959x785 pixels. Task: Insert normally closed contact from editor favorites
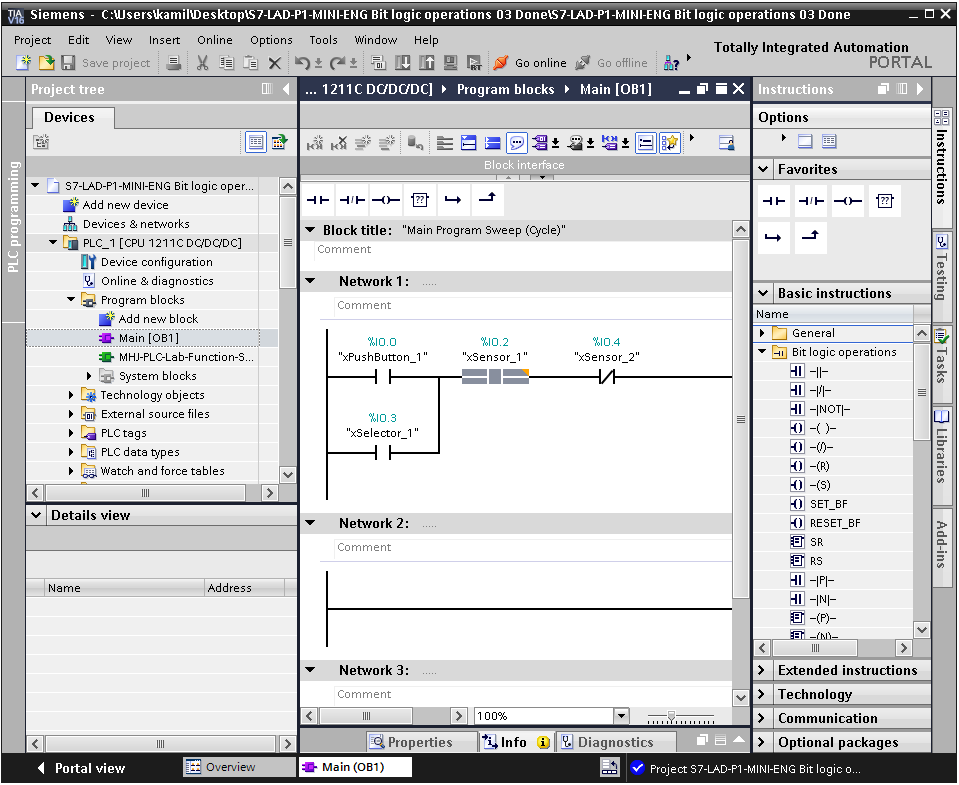point(352,200)
